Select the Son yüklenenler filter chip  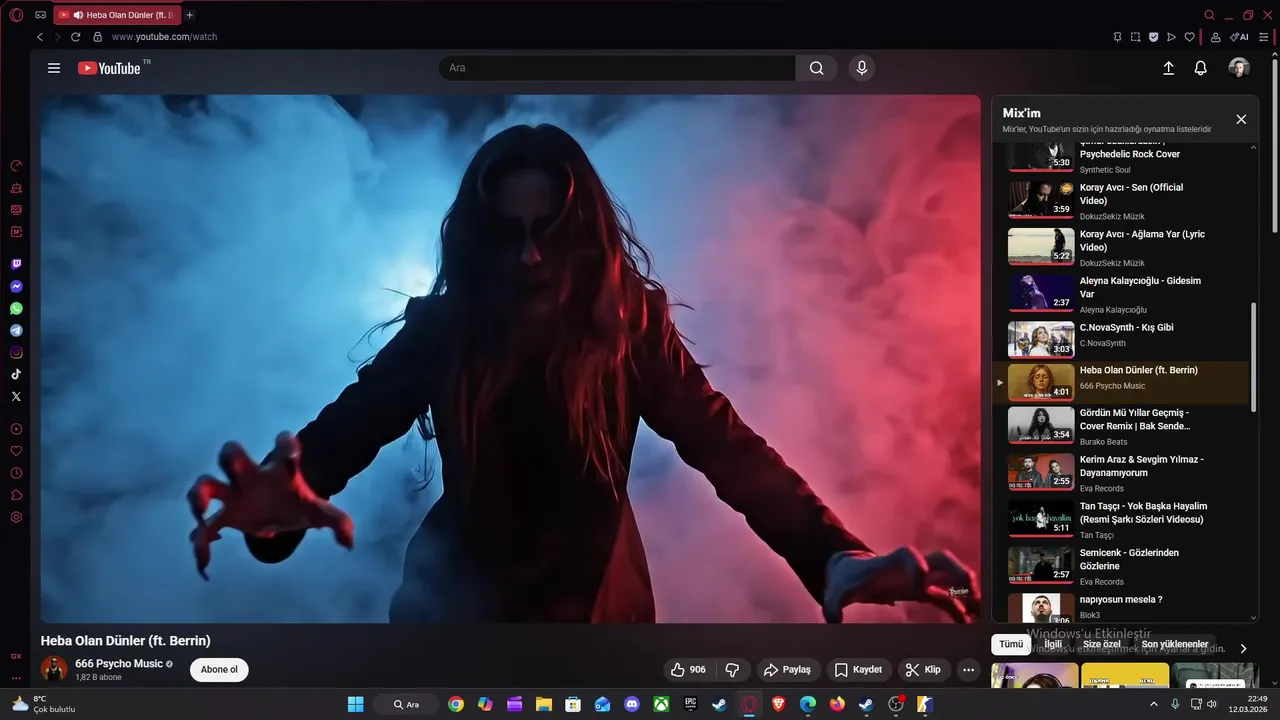(x=1175, y=645)
